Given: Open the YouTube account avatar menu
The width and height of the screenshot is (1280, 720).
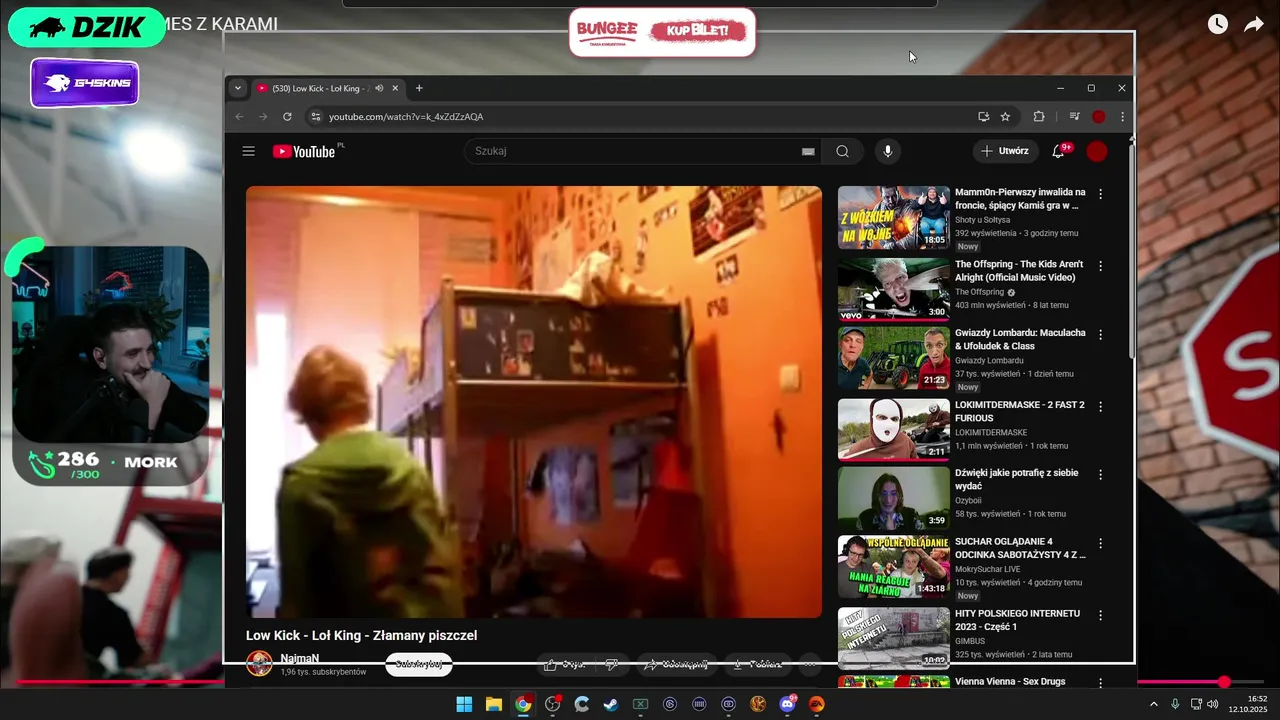Looking at the screenshot, I should tap(1097, 151).
